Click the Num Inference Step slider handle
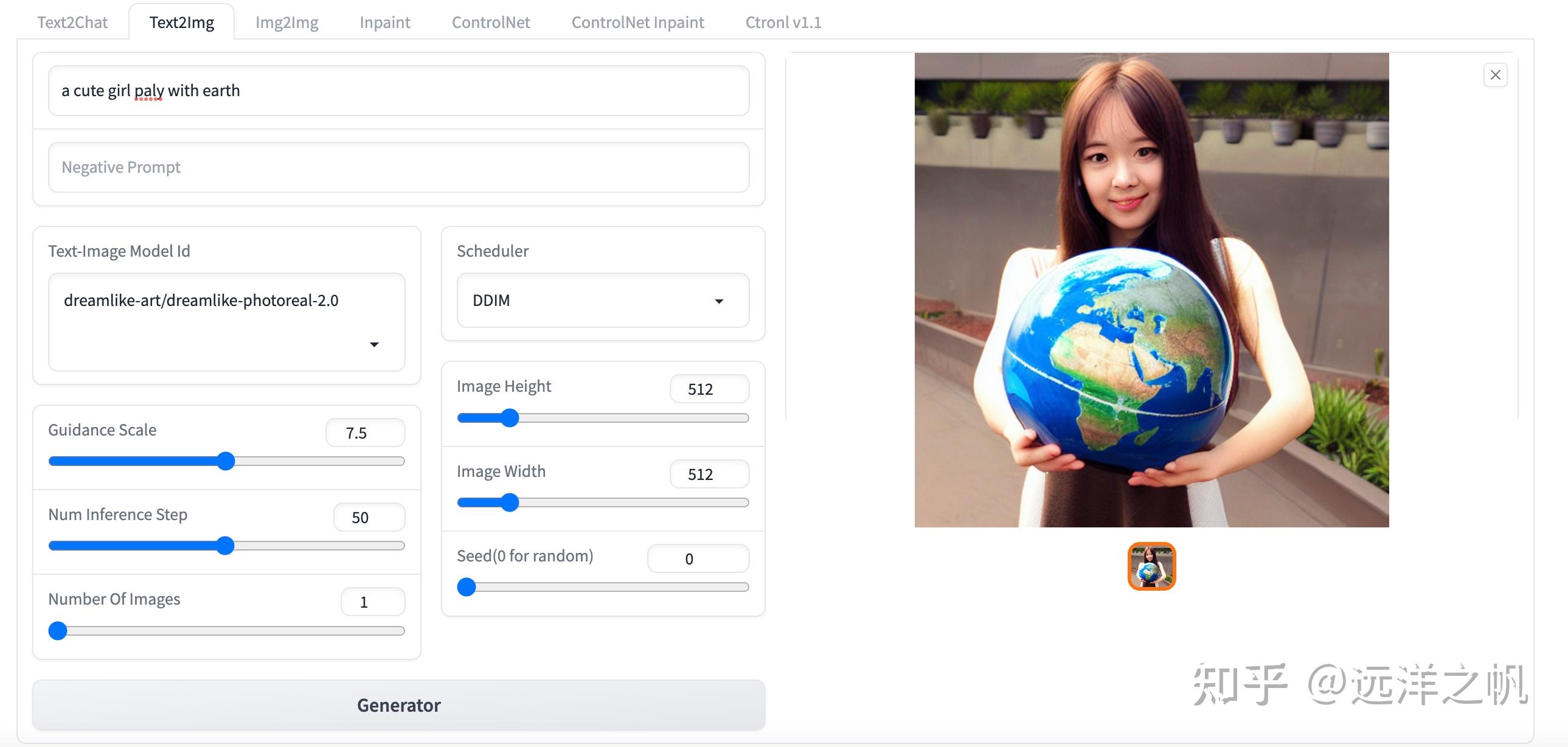This screenshot has height=747, width=1568. [x=225, y=546]
